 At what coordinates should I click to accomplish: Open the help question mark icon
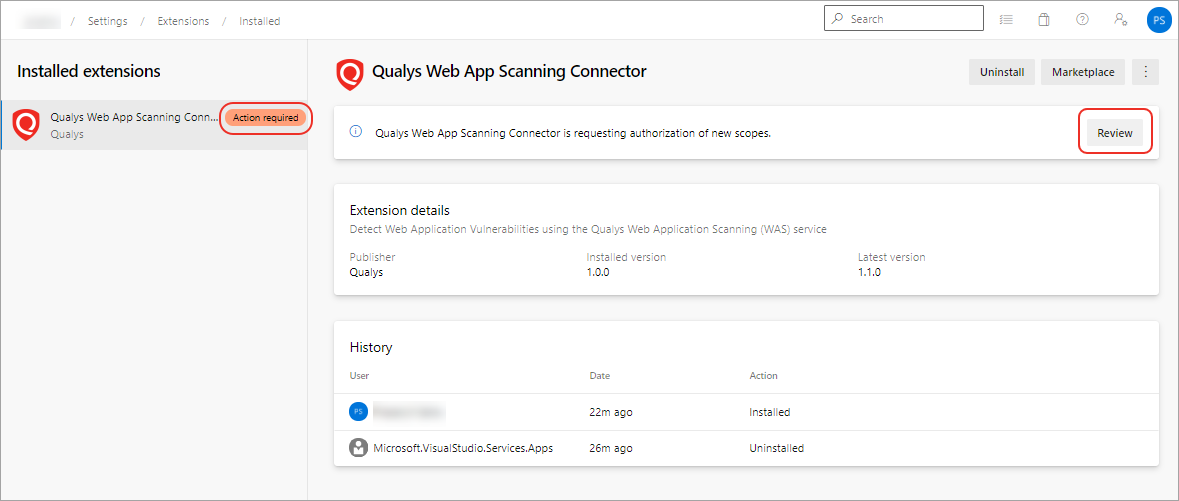tap(1082, 20)
